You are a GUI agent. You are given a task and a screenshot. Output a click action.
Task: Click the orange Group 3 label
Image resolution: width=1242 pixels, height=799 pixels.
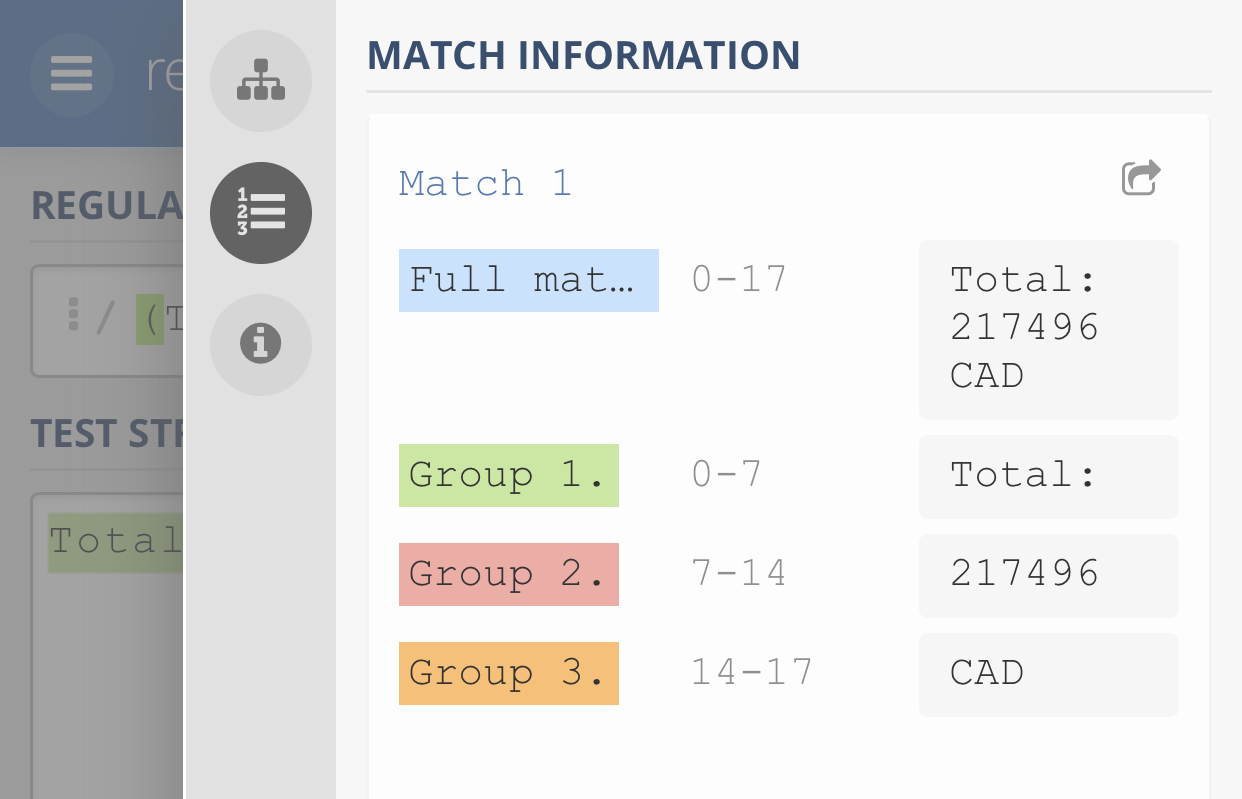tap(508, 673)
